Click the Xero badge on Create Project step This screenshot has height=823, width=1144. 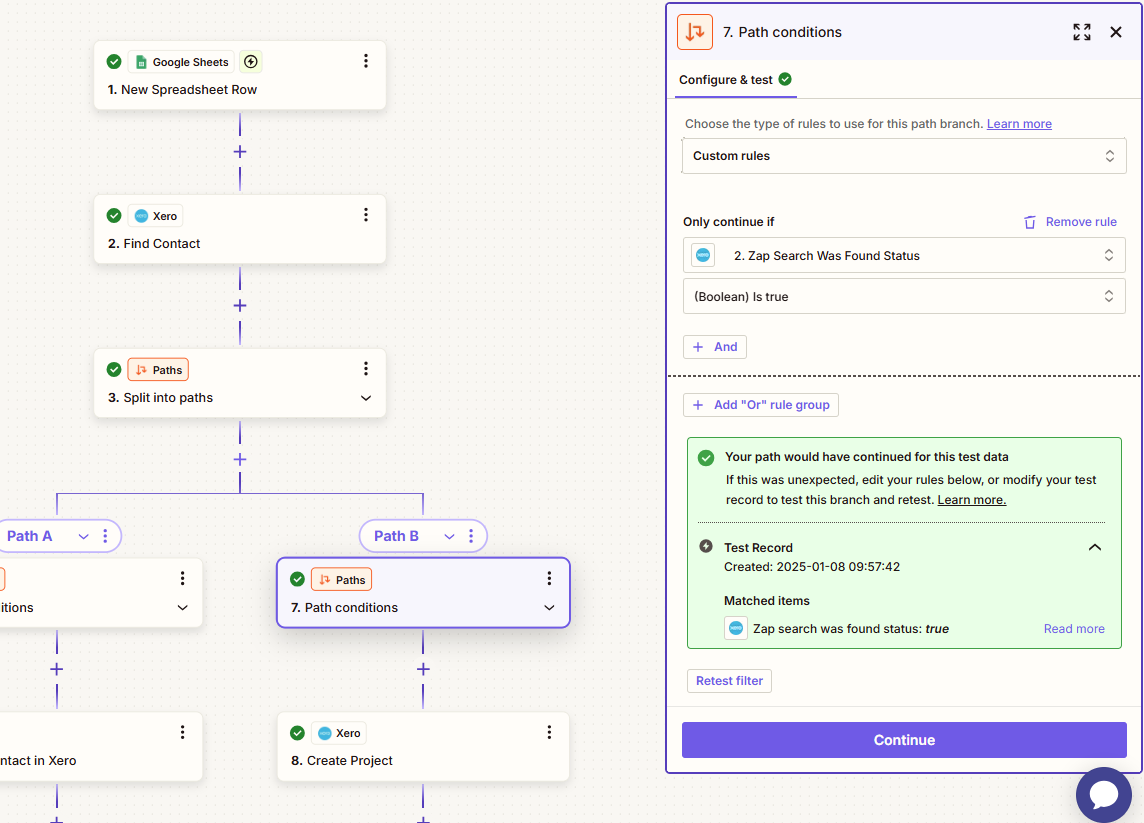point(339,733)
